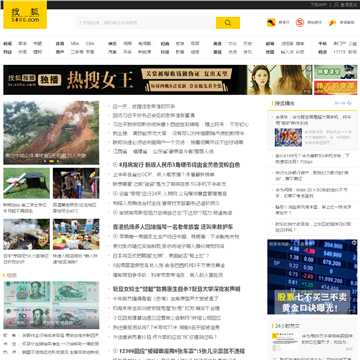
Task: Select the active yellow carousel dot
Action: [51, 161]
